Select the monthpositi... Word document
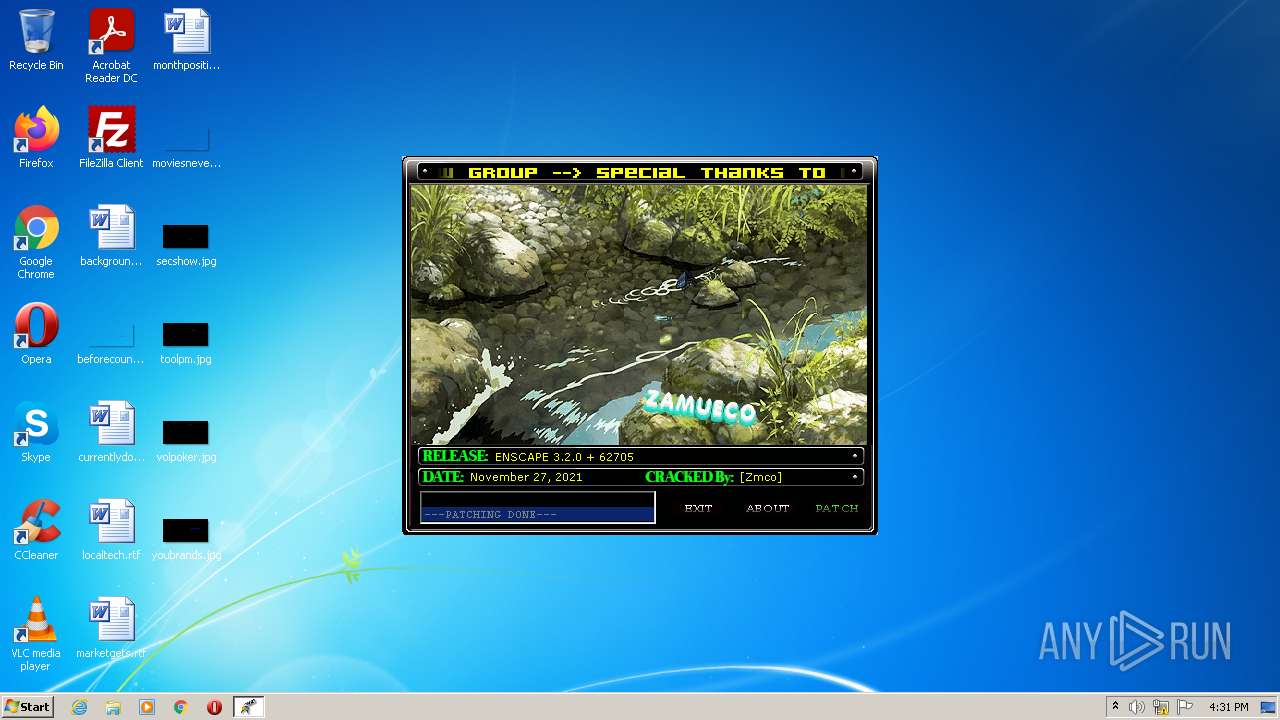This screenshot has width=1280, height=720. pos(186,41)
